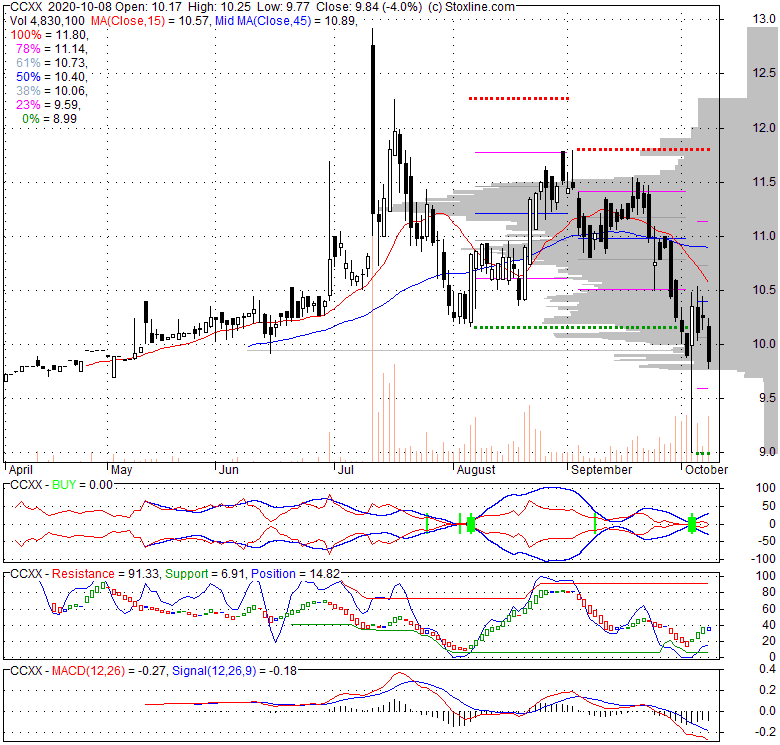This screenshot has width=780, height=745.
Task: Select the '38% = 10.06' Fibonacci level
Action: point(51,91)
